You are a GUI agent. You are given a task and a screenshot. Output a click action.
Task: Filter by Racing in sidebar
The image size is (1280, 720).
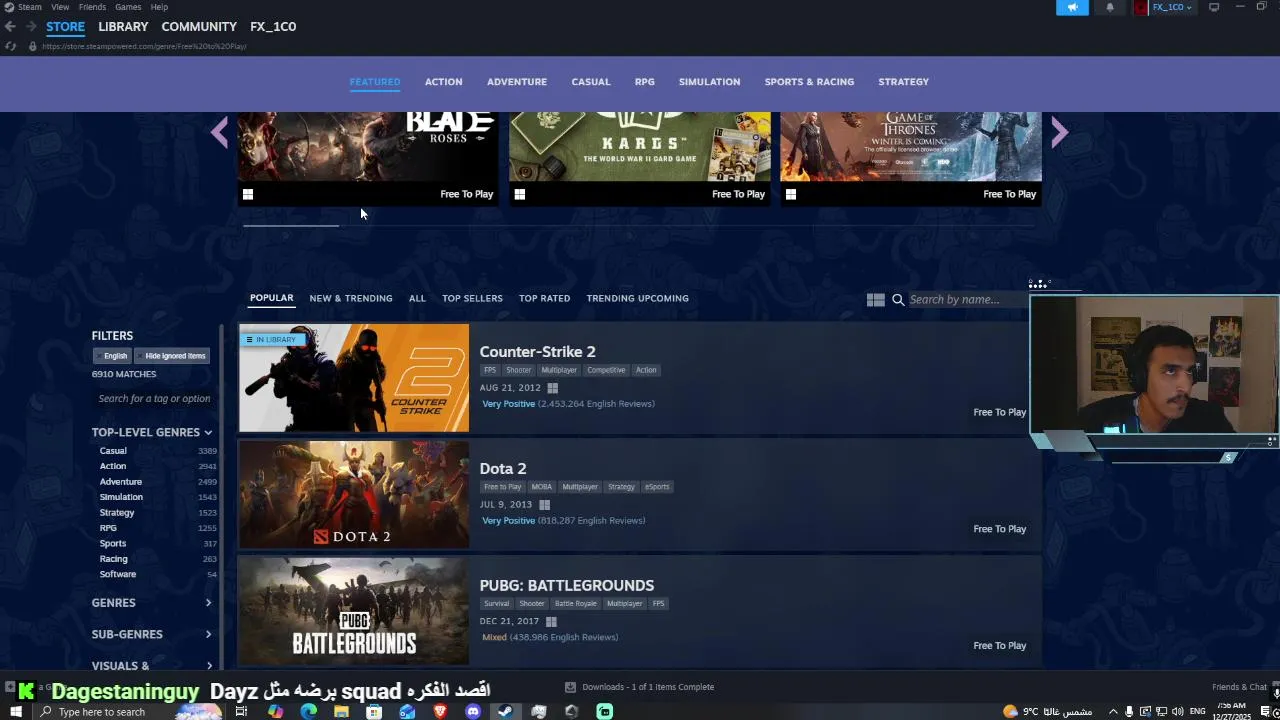pyautogui.click(x=114, y=559)
